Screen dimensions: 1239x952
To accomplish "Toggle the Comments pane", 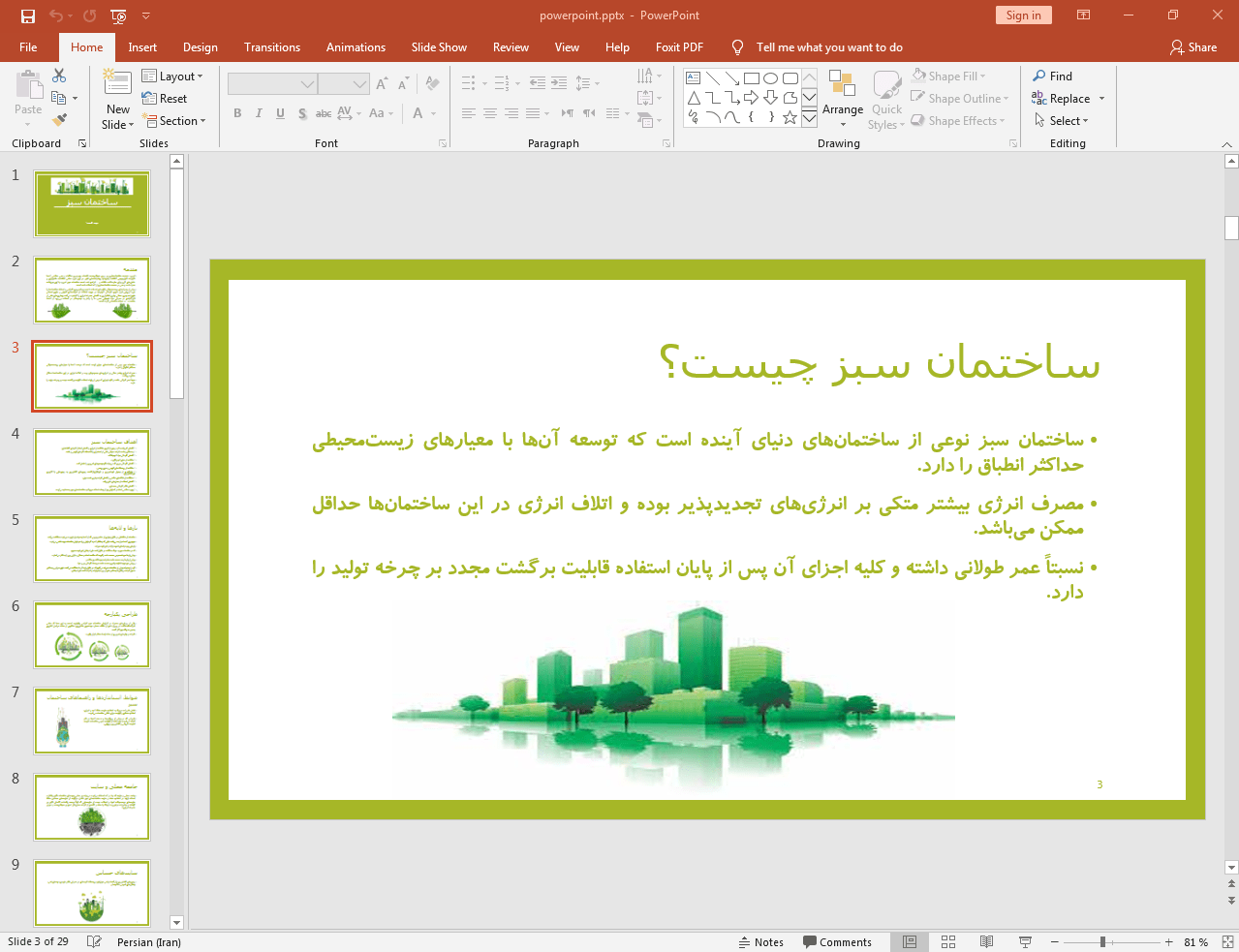I will click(x=837, y=942).
